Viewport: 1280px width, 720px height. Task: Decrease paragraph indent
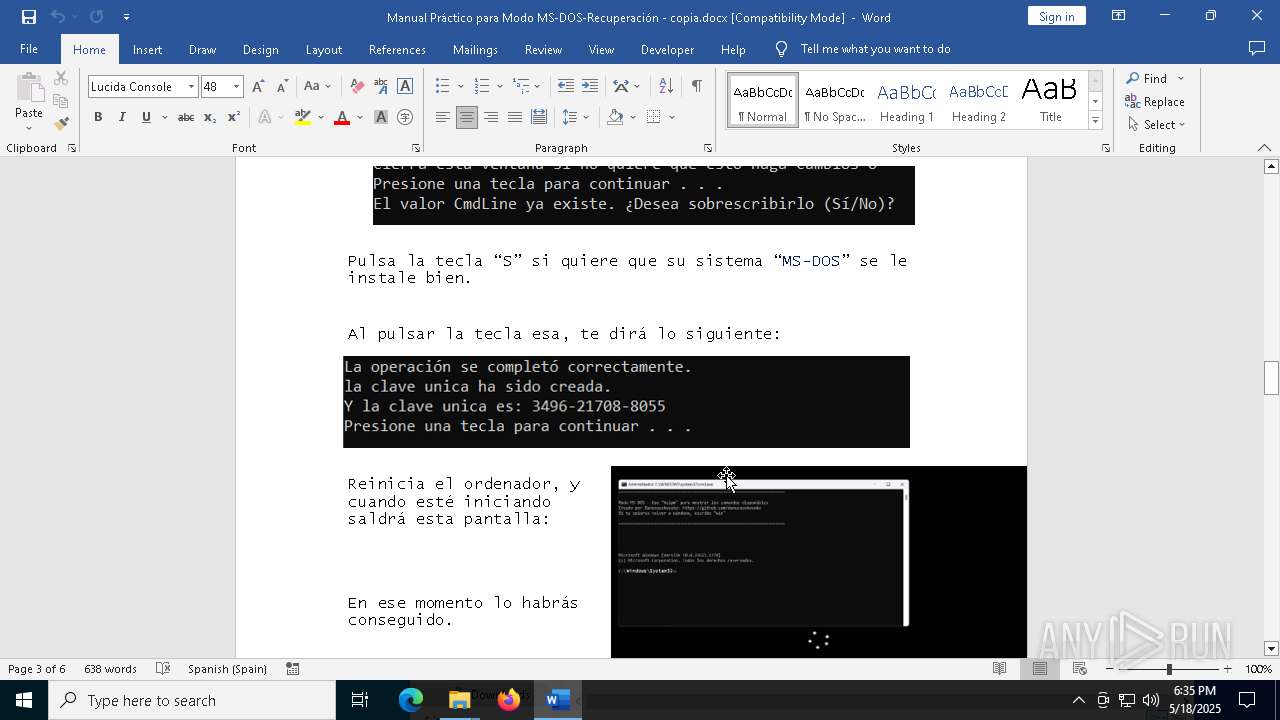tap(565, 87)
